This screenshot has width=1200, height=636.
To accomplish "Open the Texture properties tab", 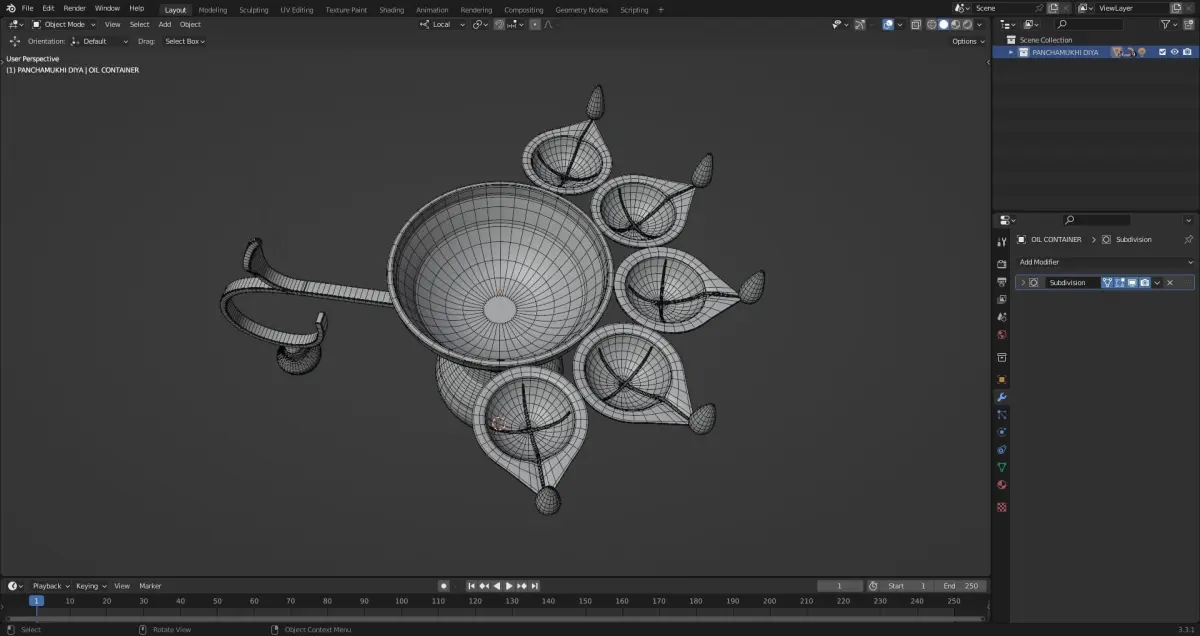I will [x=1001, y=507].
